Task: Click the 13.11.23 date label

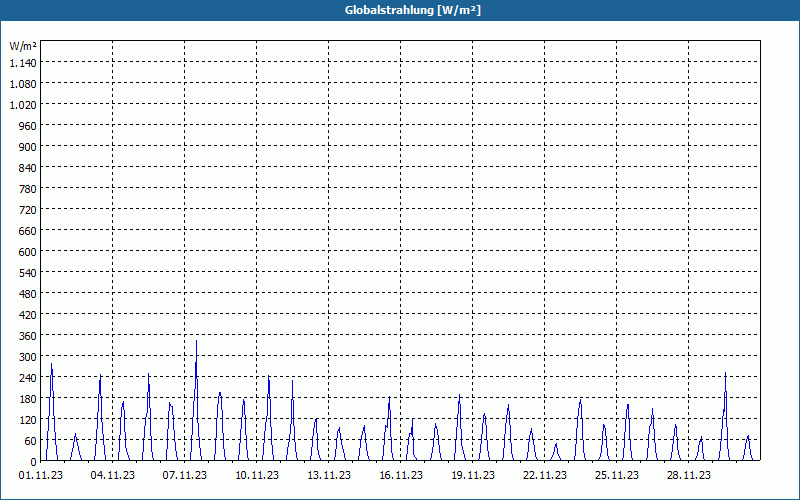Action: pyautogui.click(x=329, y=476)
